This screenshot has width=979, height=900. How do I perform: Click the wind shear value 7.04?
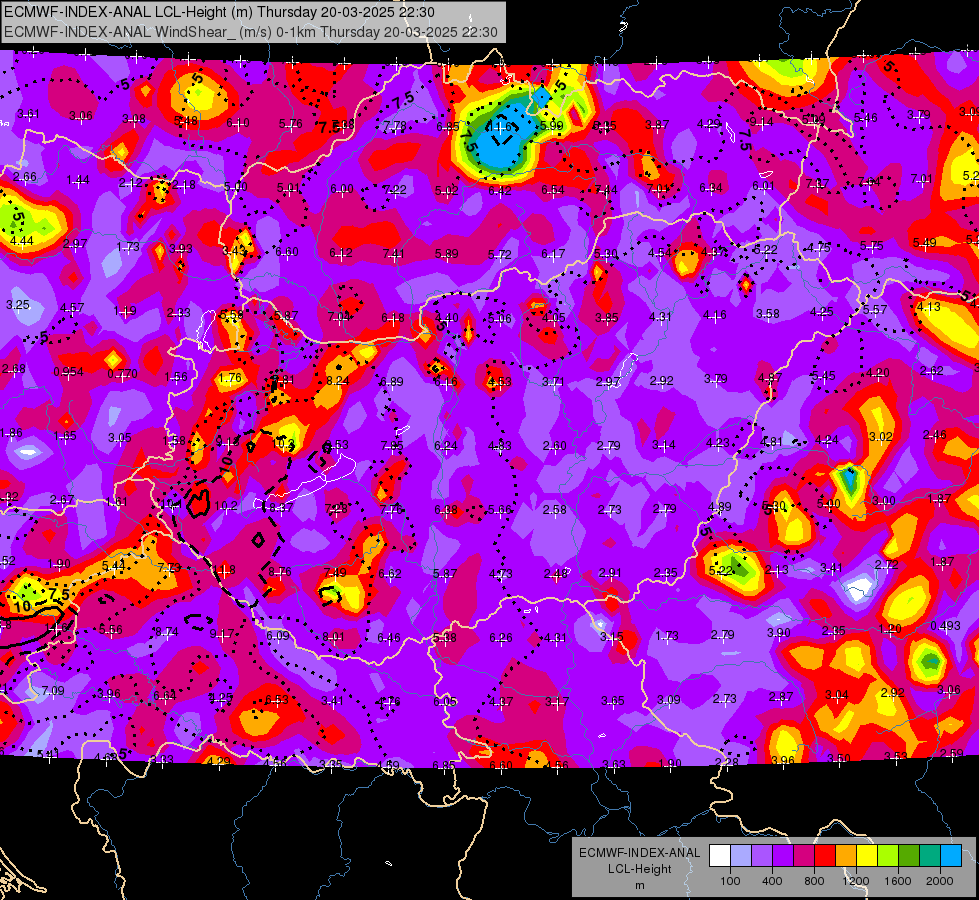tap(339, 317)
